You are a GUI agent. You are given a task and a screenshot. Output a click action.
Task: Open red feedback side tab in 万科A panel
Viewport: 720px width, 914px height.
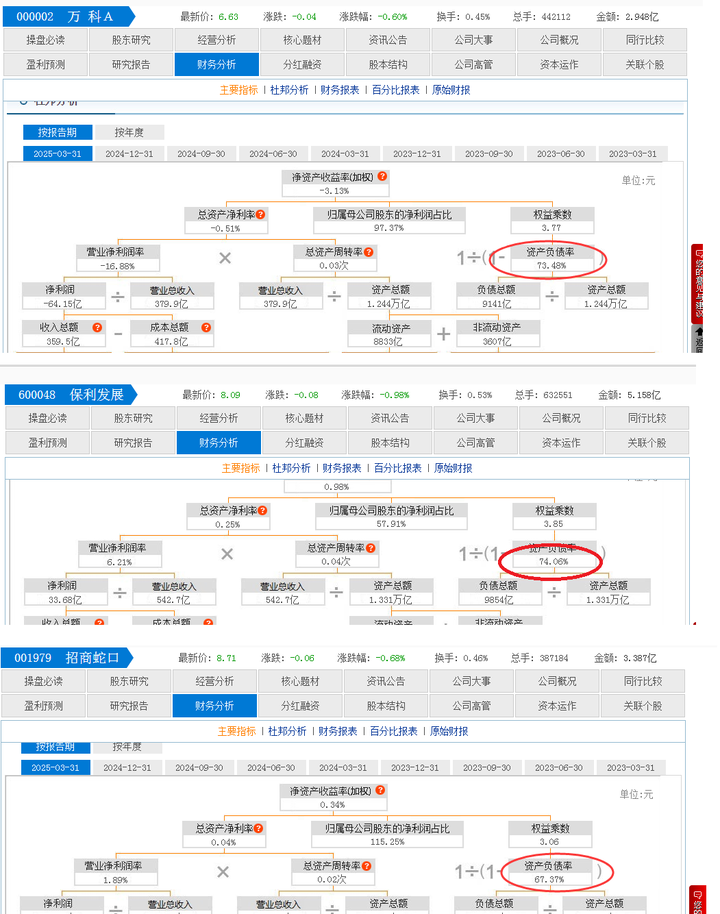(x=697, y=284)
